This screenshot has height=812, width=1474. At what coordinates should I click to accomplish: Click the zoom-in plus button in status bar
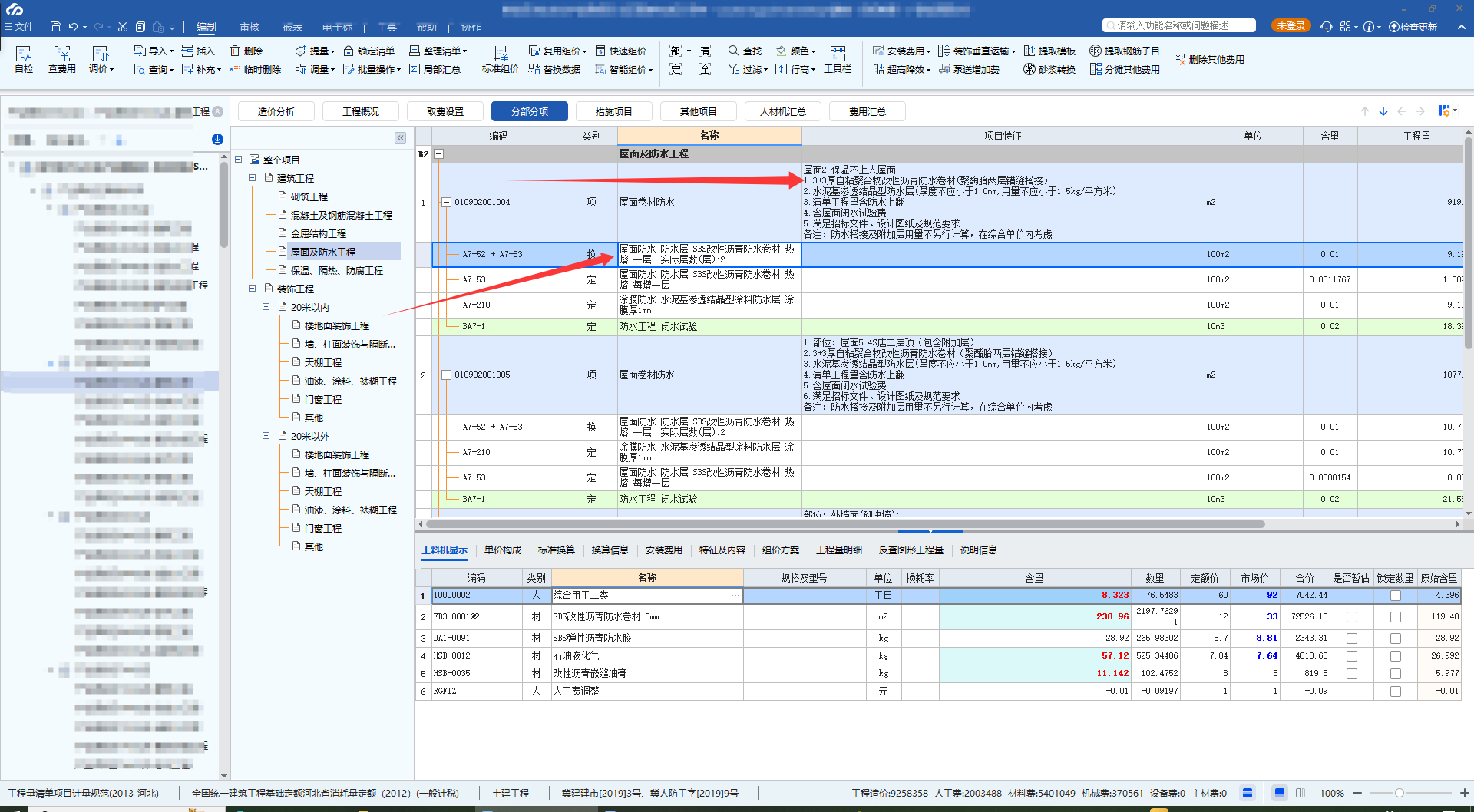[1464, 793]
